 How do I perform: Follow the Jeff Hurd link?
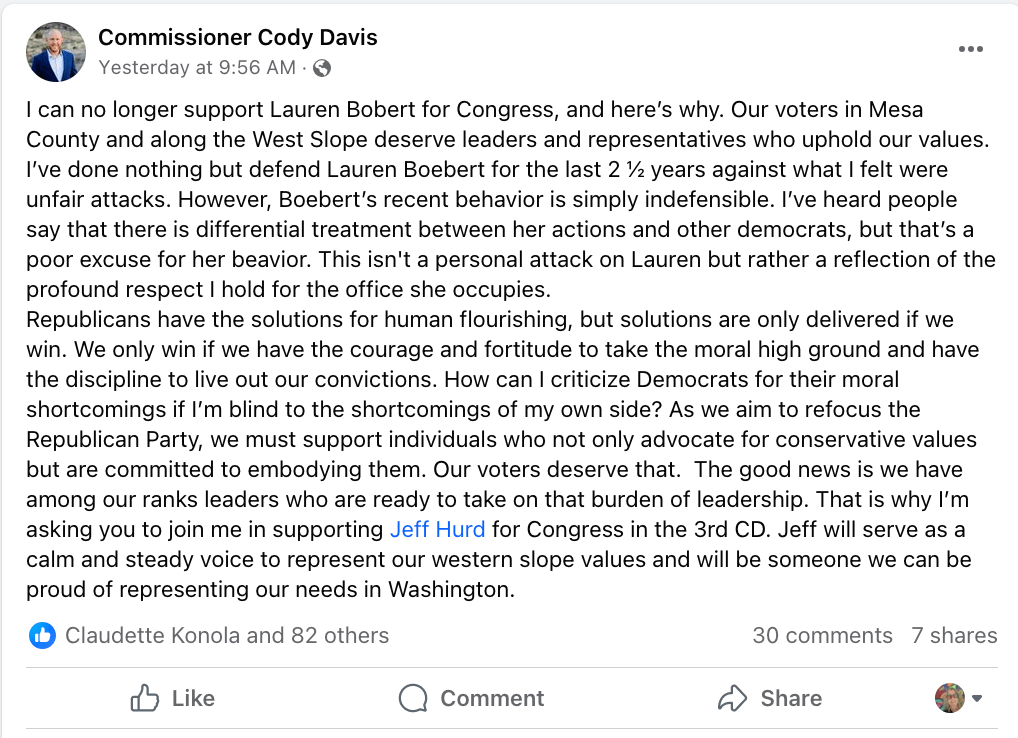tap(437, 529)
